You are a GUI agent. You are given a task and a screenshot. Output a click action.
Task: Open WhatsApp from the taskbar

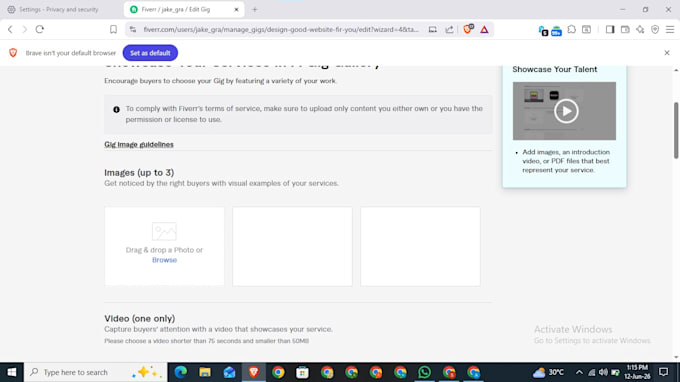[424, 372]
